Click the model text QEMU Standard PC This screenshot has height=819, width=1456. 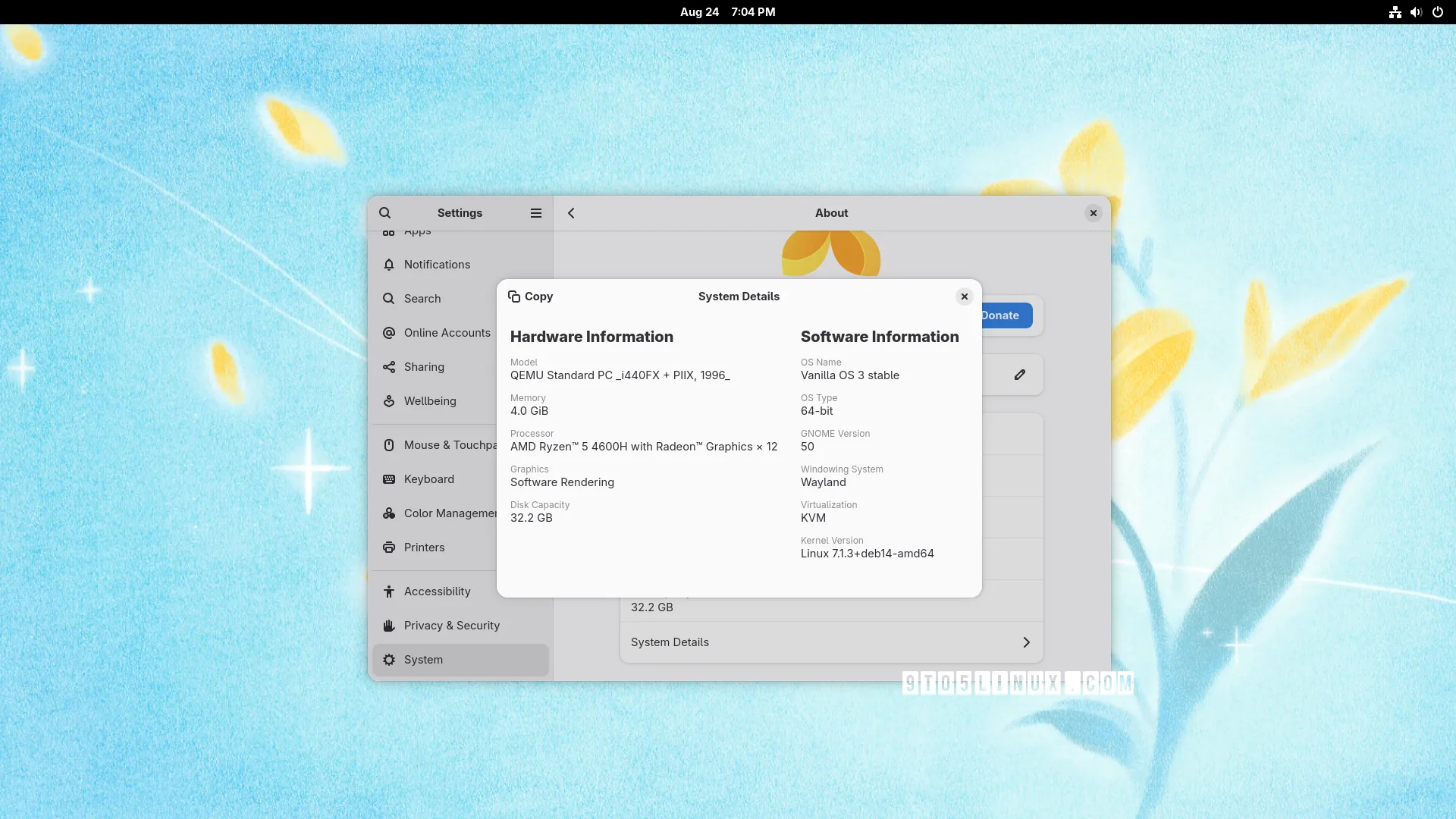[620, 375]
